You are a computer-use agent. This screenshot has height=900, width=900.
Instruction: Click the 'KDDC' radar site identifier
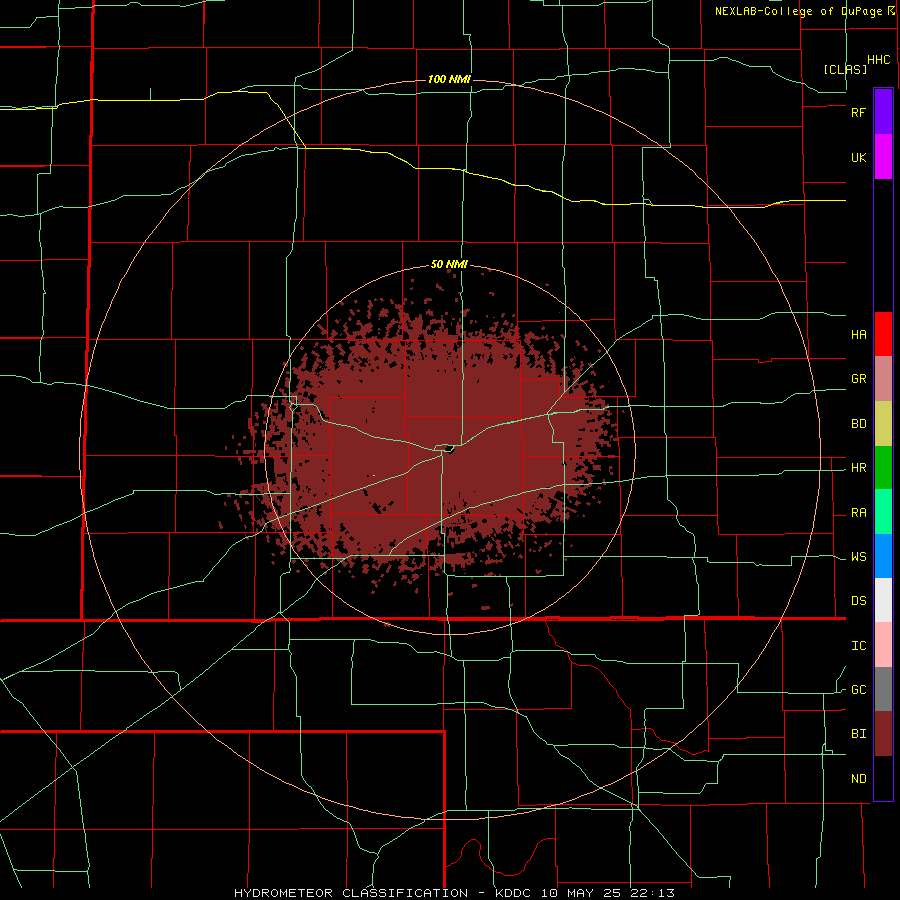[513, 893]
